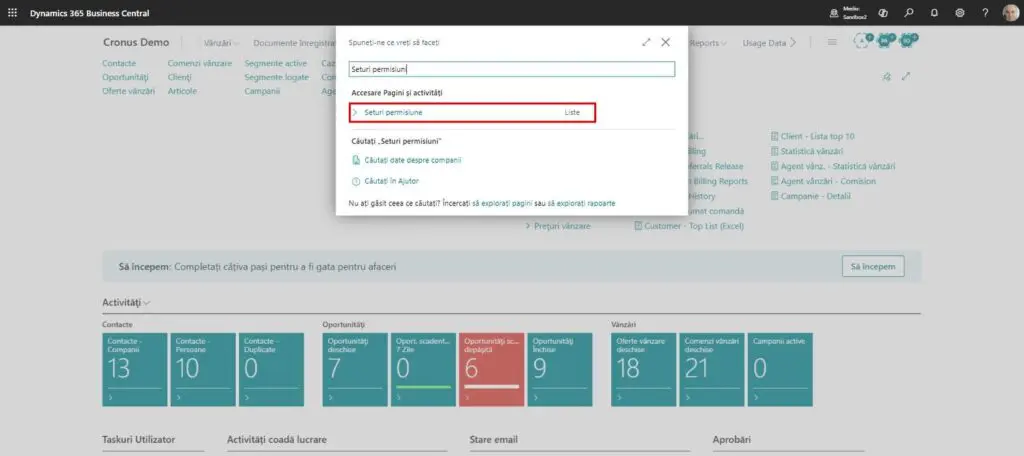The image size is (1024, 456).
Task: Open the Segmente active link
Action: [276, 63]
